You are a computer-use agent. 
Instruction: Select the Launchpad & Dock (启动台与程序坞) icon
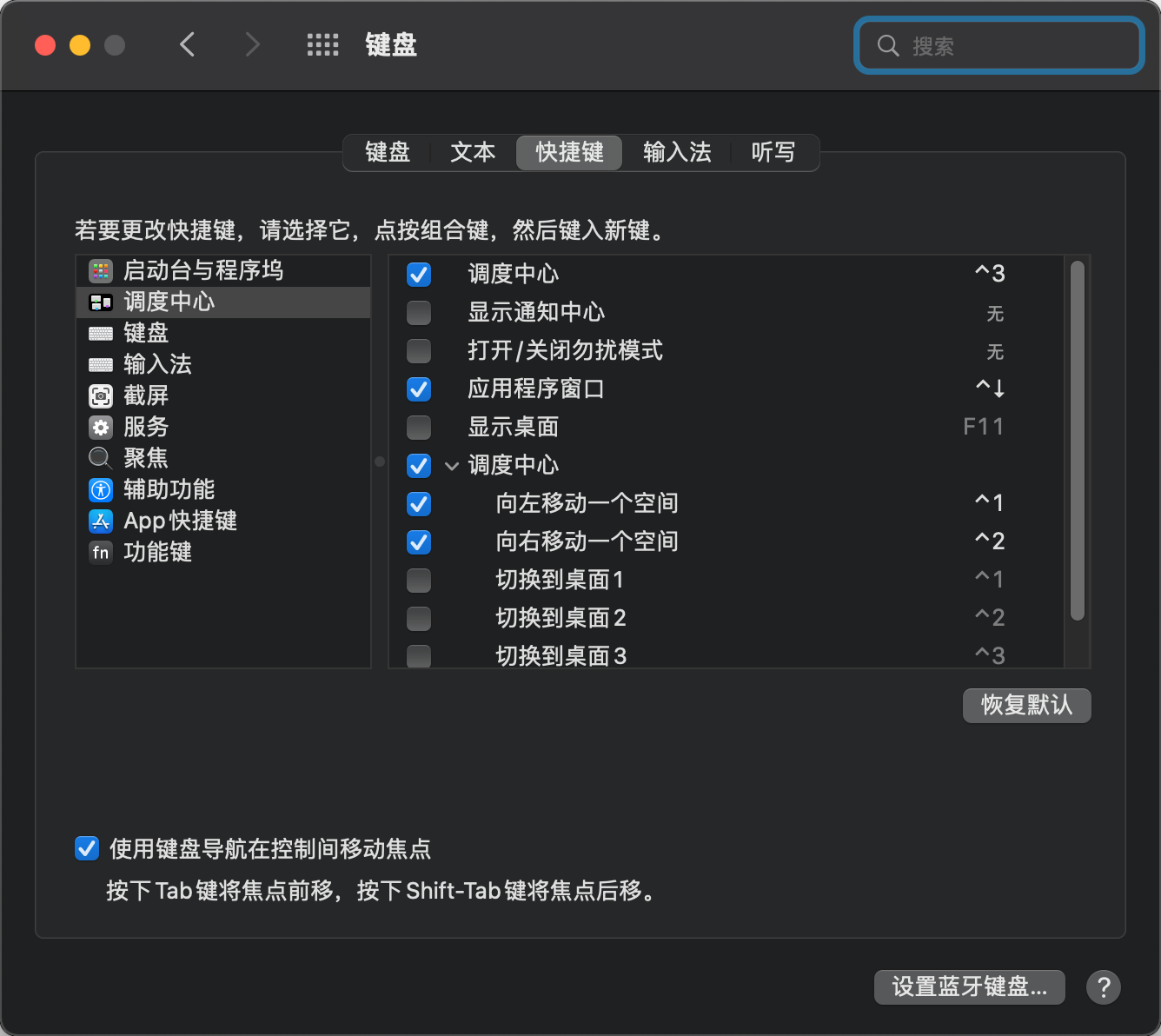coord(101,271)
